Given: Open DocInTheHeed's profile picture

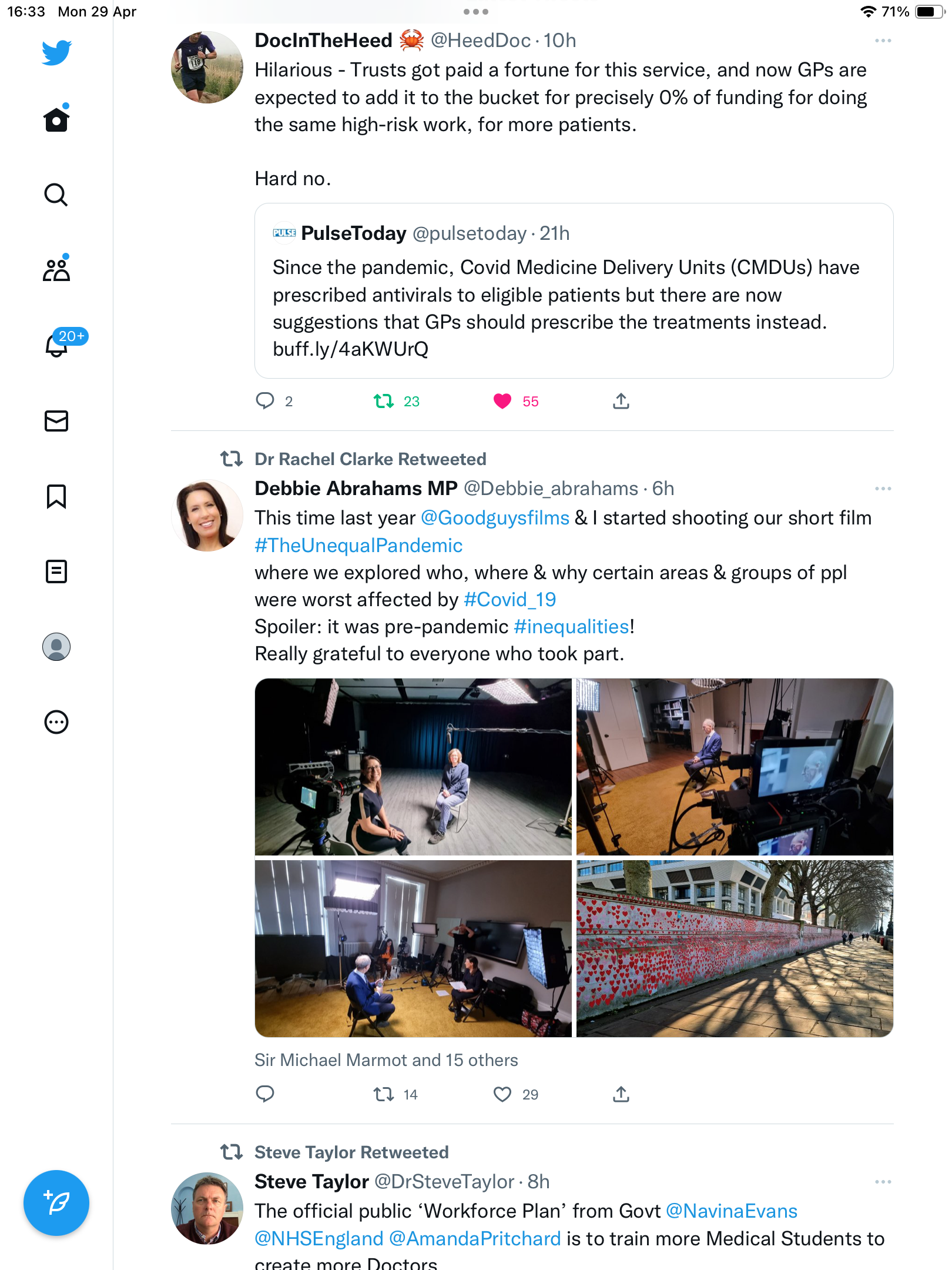Looking at the screenshot, I should 207,67.
